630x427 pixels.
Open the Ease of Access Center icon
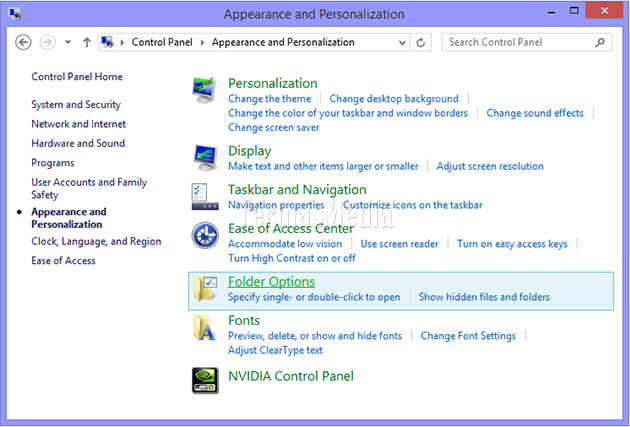tap(205, 235)
